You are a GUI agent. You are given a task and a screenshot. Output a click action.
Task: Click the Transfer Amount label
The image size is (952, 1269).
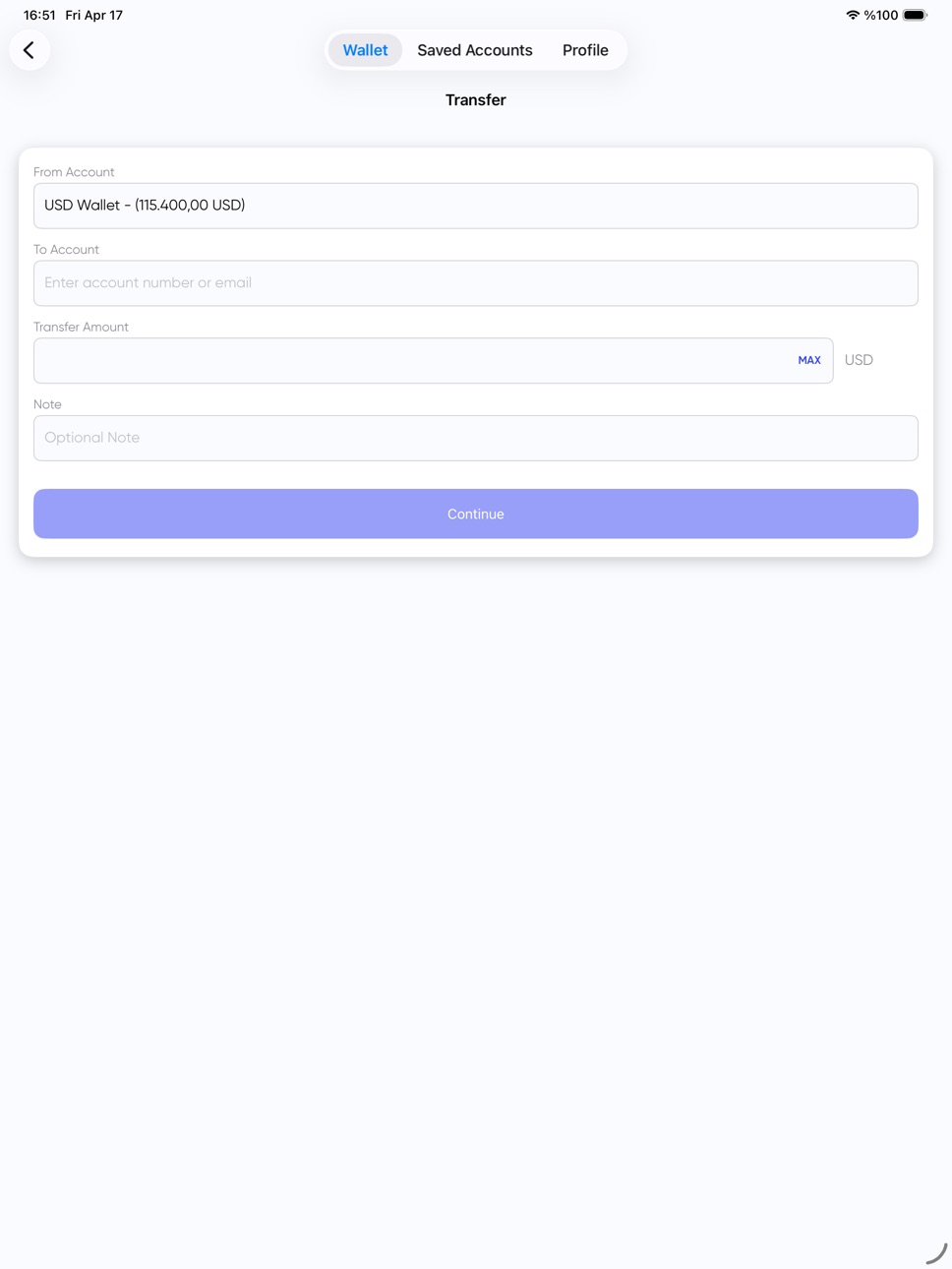click(81, 327)
